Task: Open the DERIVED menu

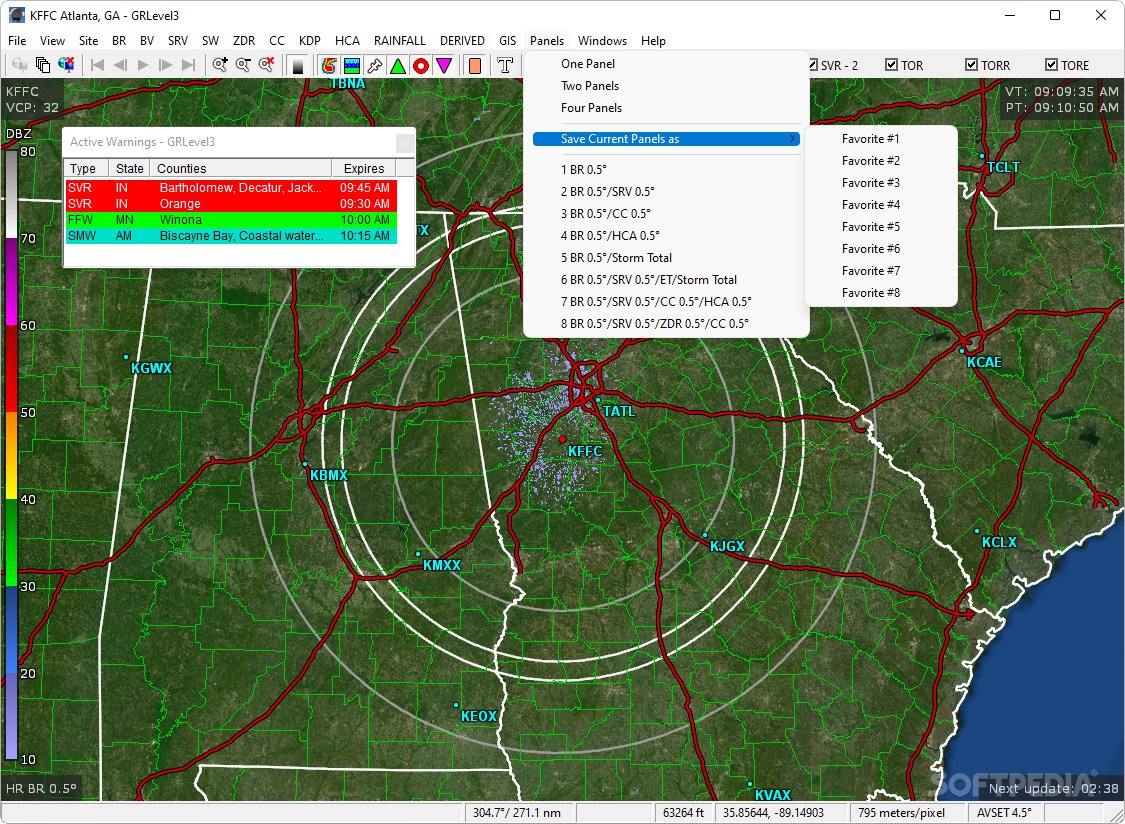Action: 462,41
